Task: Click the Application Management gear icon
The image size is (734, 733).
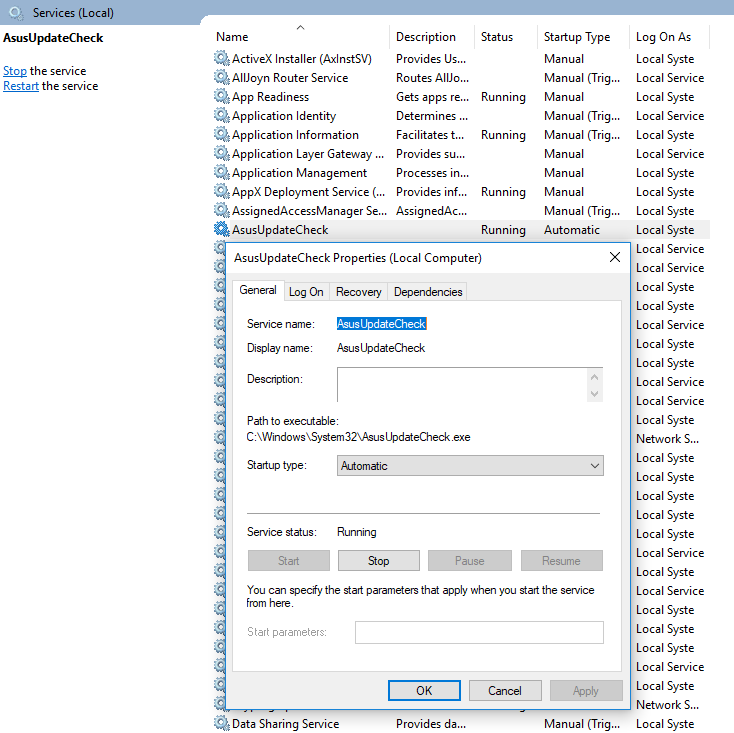Action: click(x=221, y=172)
